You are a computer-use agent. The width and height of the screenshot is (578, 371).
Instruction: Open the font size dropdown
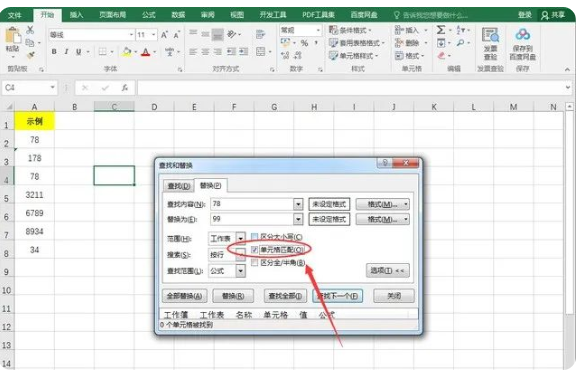(x=154, y=35)
